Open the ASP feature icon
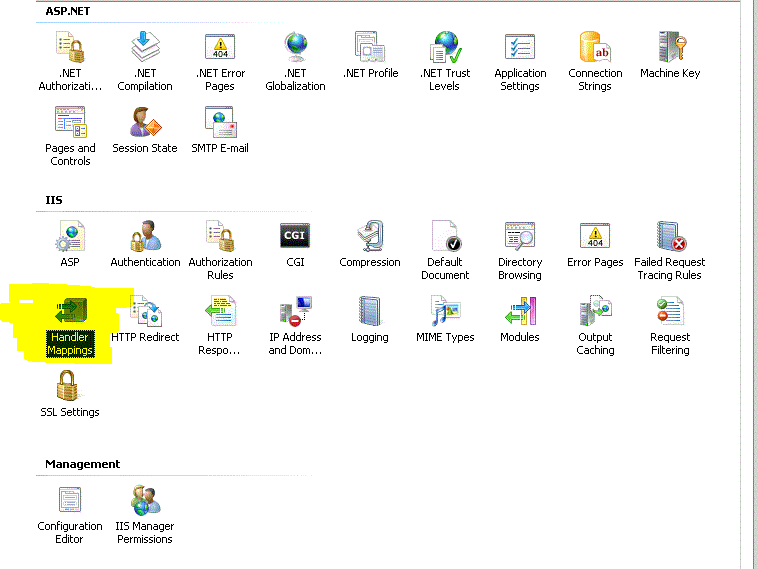 tap(70, 236)
